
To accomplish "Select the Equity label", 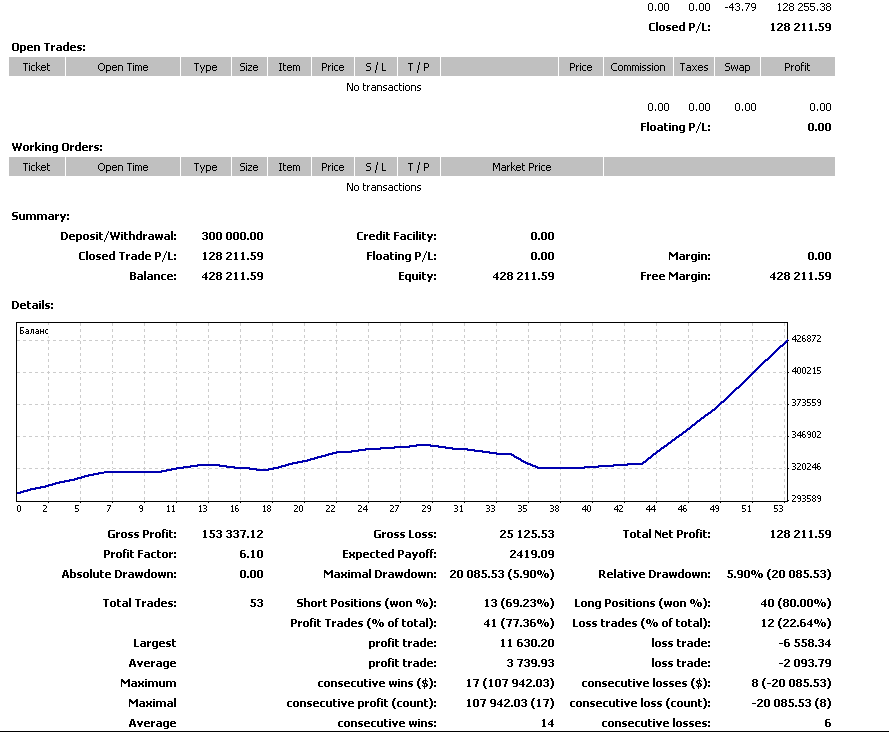I will [417, 276].
